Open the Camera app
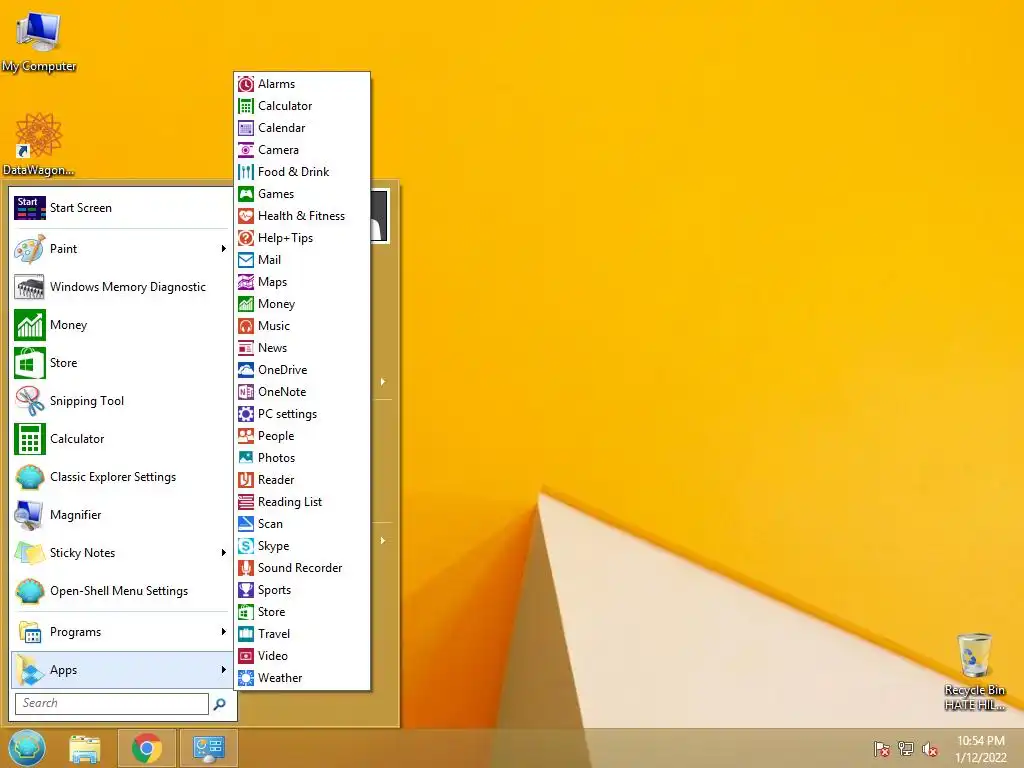The height and width of the screenshot is (768, 1024). [302, 150]
